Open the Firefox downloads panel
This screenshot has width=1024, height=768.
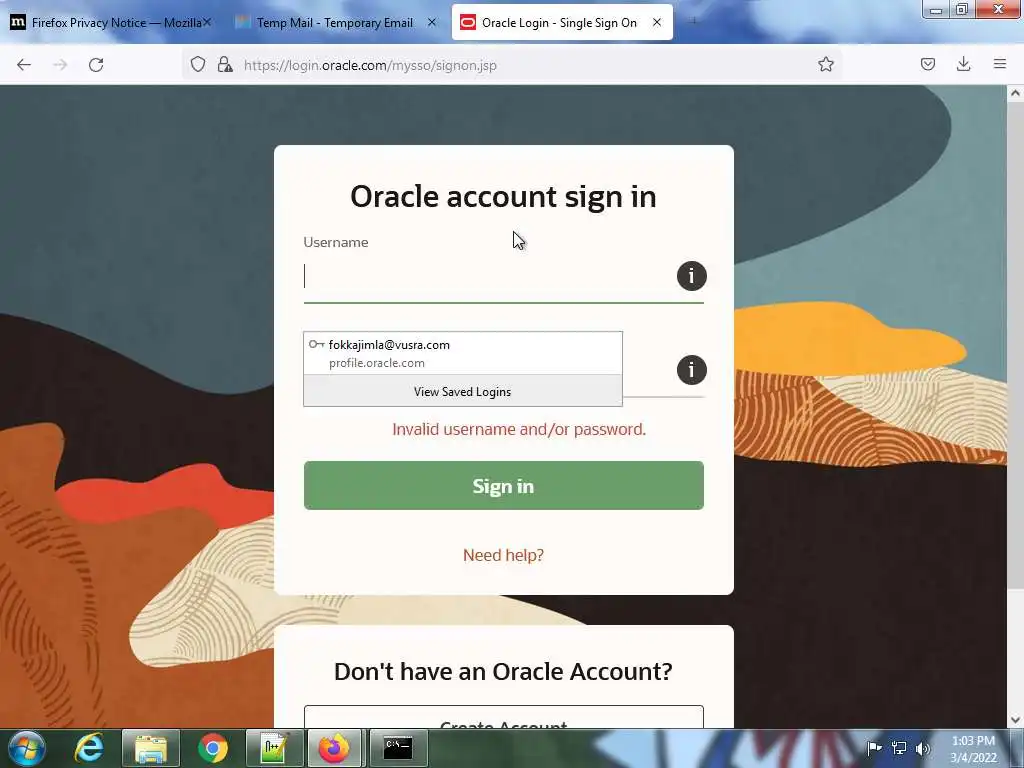tap(963, 64)
